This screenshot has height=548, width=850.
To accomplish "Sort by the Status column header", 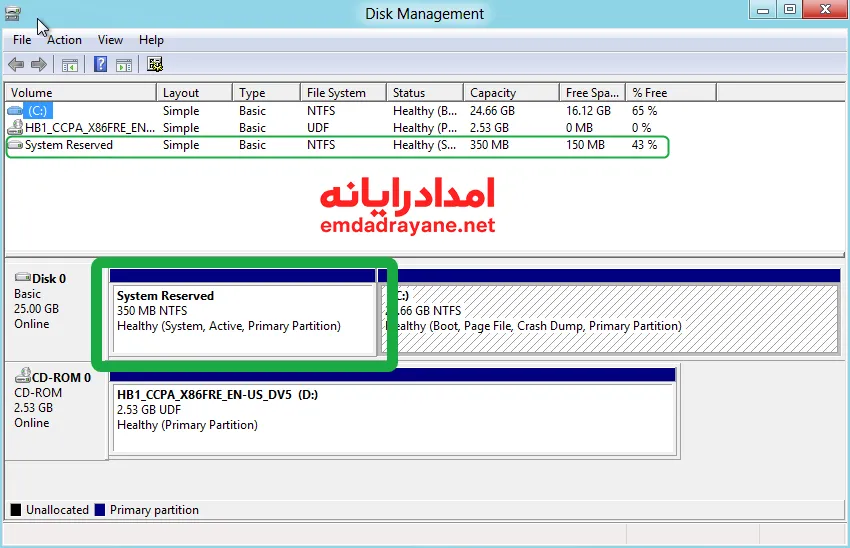I will pos(425,93).
